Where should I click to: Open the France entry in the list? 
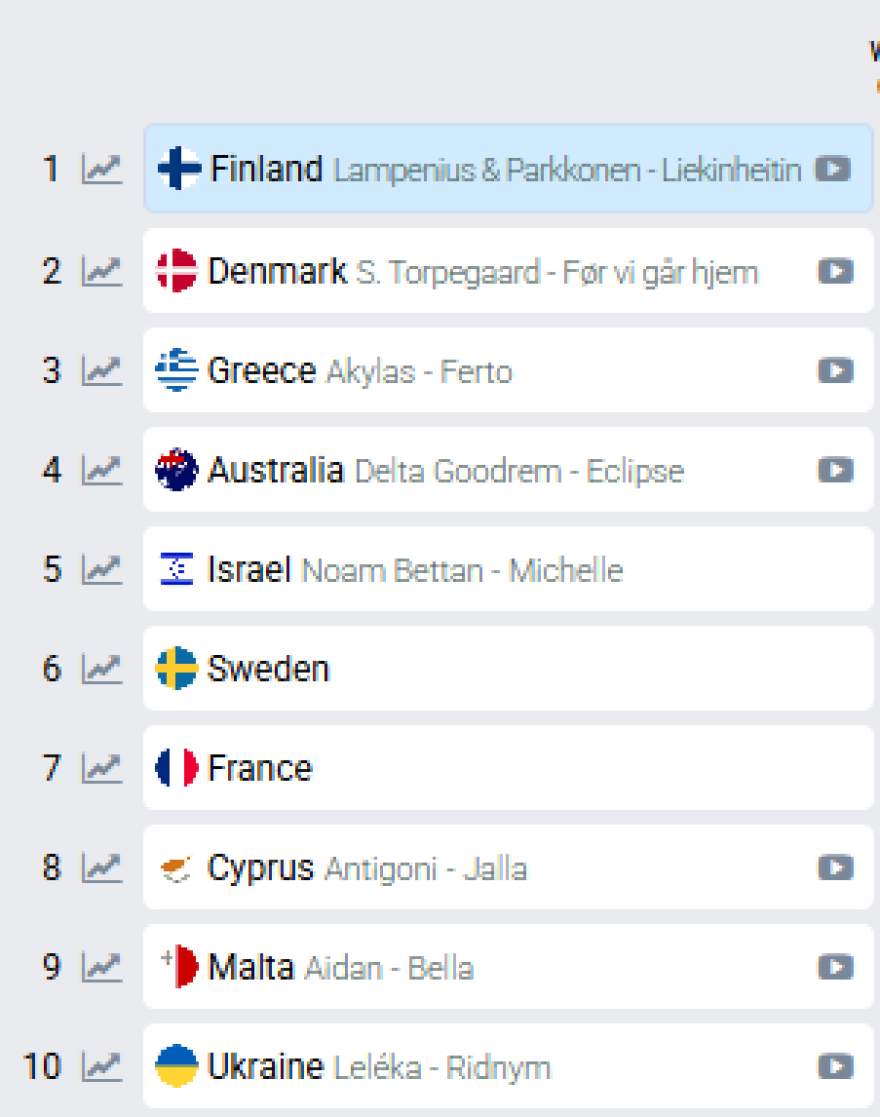500,768
